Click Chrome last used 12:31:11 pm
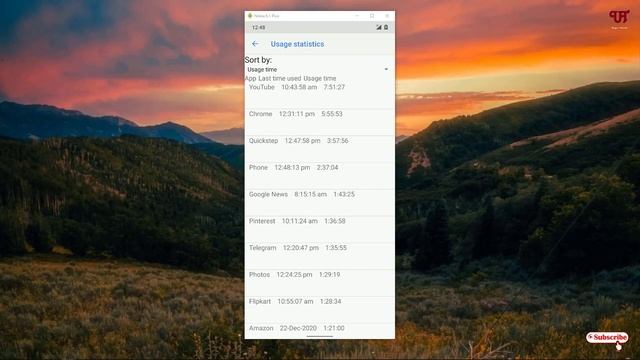640x360 pixels. 297,114
